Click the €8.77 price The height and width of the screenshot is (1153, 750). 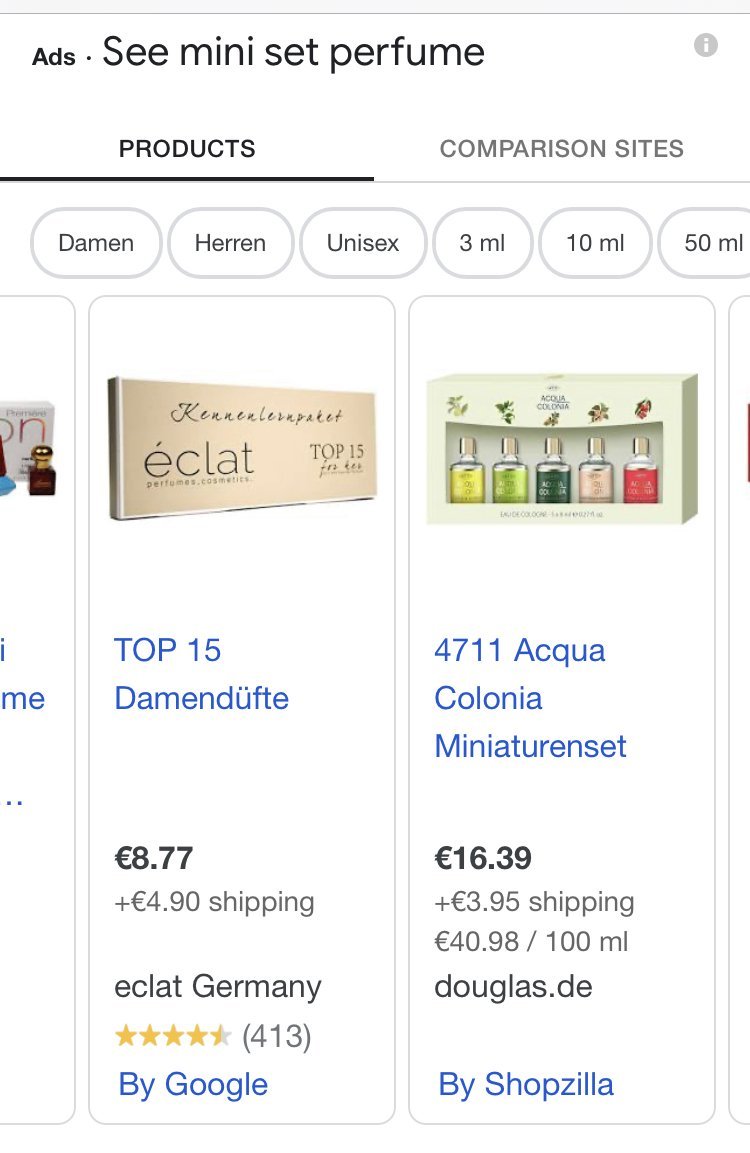pos(154,858)
